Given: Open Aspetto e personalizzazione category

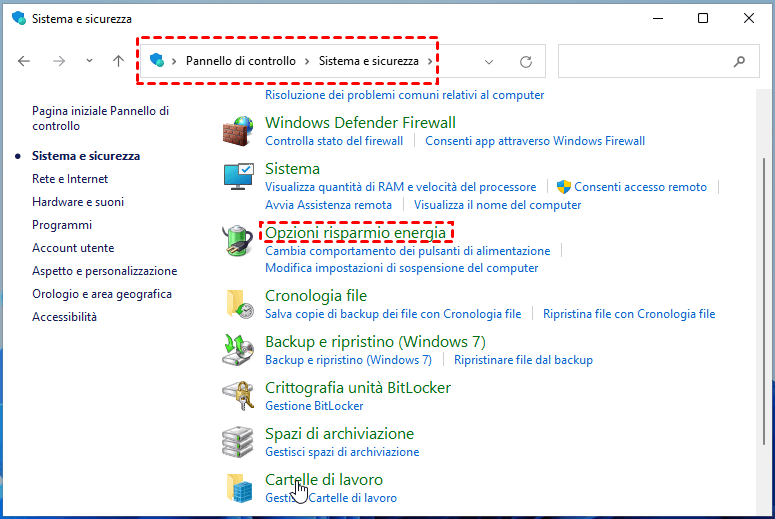Looking at the screenshot, I should (x=104, y=271).
